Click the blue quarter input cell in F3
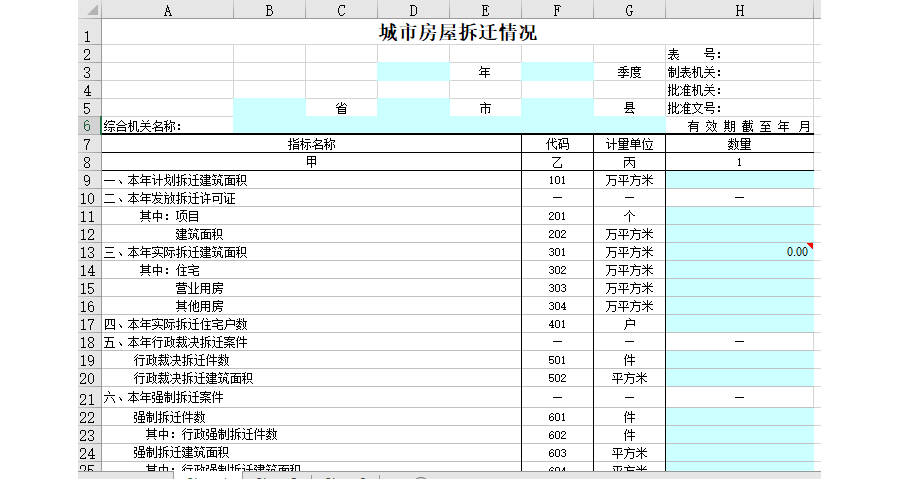The height and width of the screenshot is (479, 900). pos(557,72)
